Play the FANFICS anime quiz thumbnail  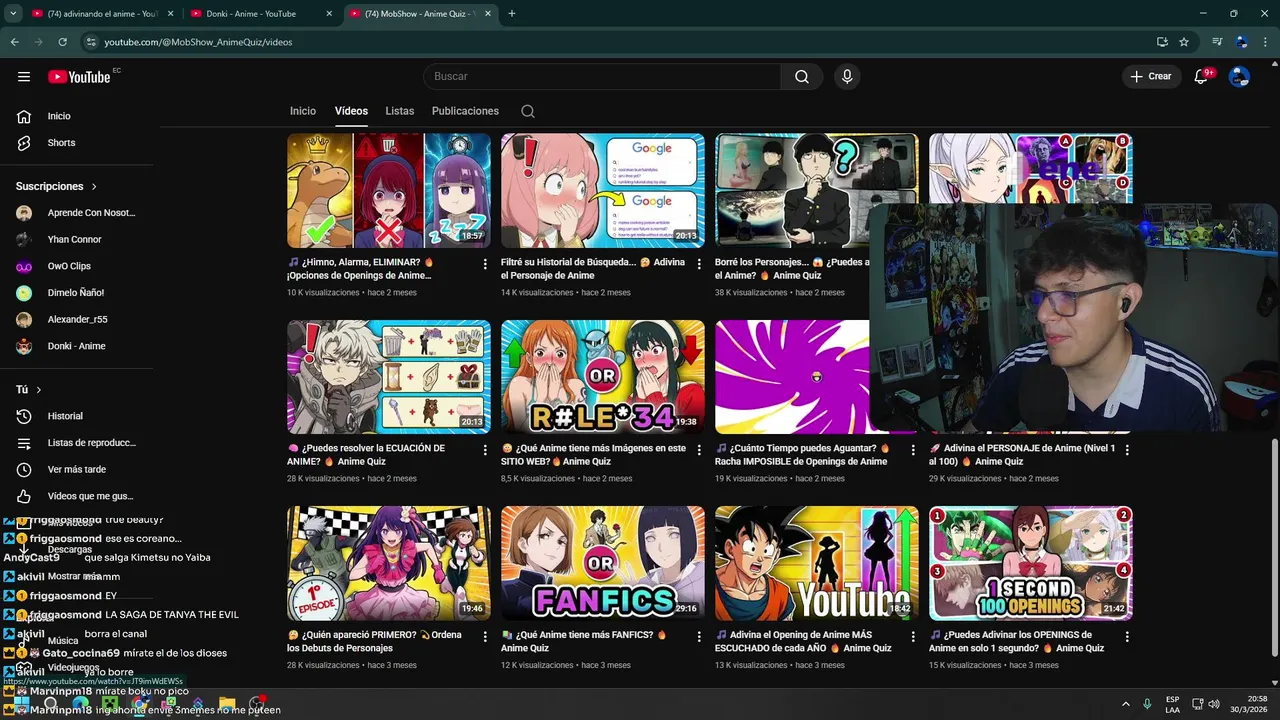pos(603,563)
